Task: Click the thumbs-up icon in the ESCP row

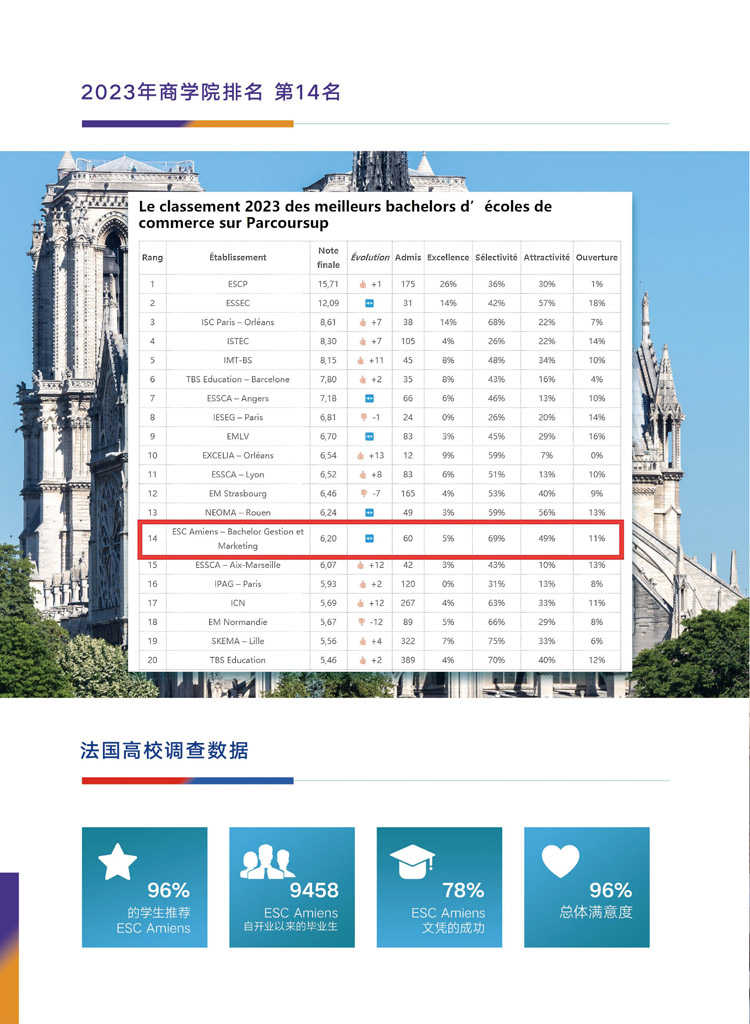Action: point(363,284)
